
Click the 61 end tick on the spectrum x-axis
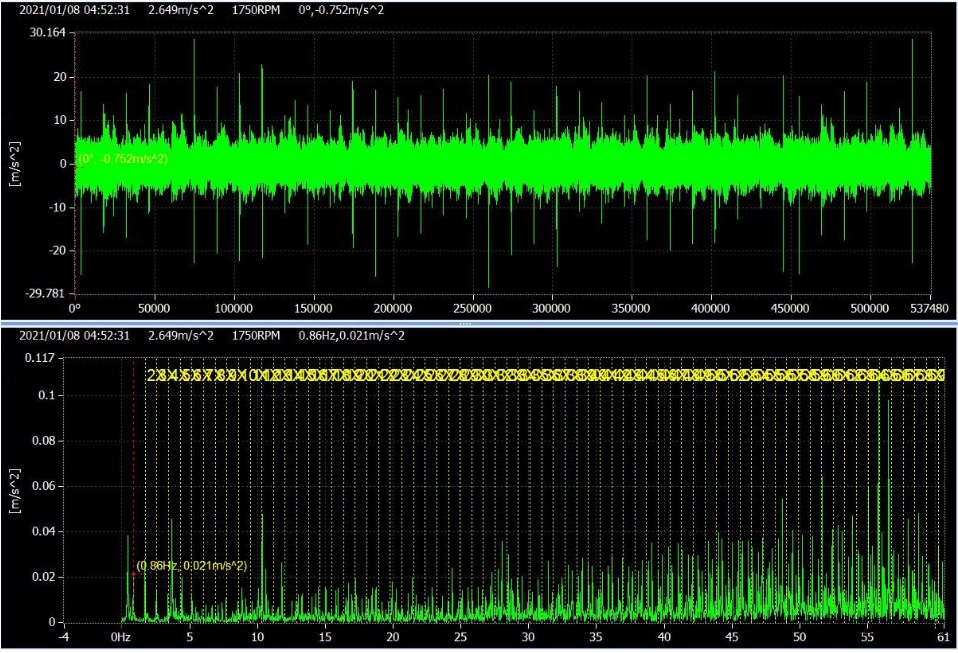click(x=943, y=636)
